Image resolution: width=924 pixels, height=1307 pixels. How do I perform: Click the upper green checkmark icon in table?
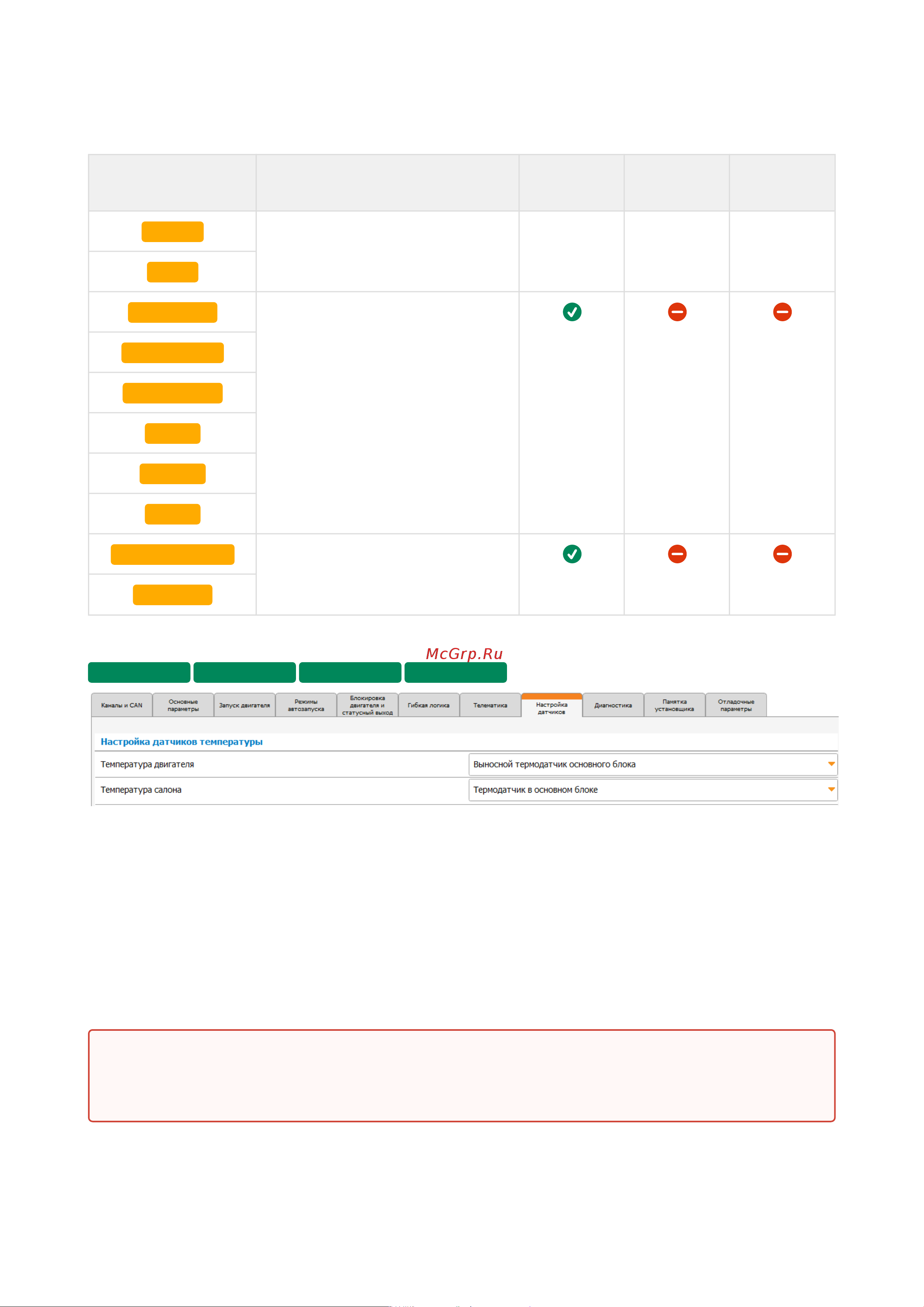pyautogui.click(x=572, y=312)
